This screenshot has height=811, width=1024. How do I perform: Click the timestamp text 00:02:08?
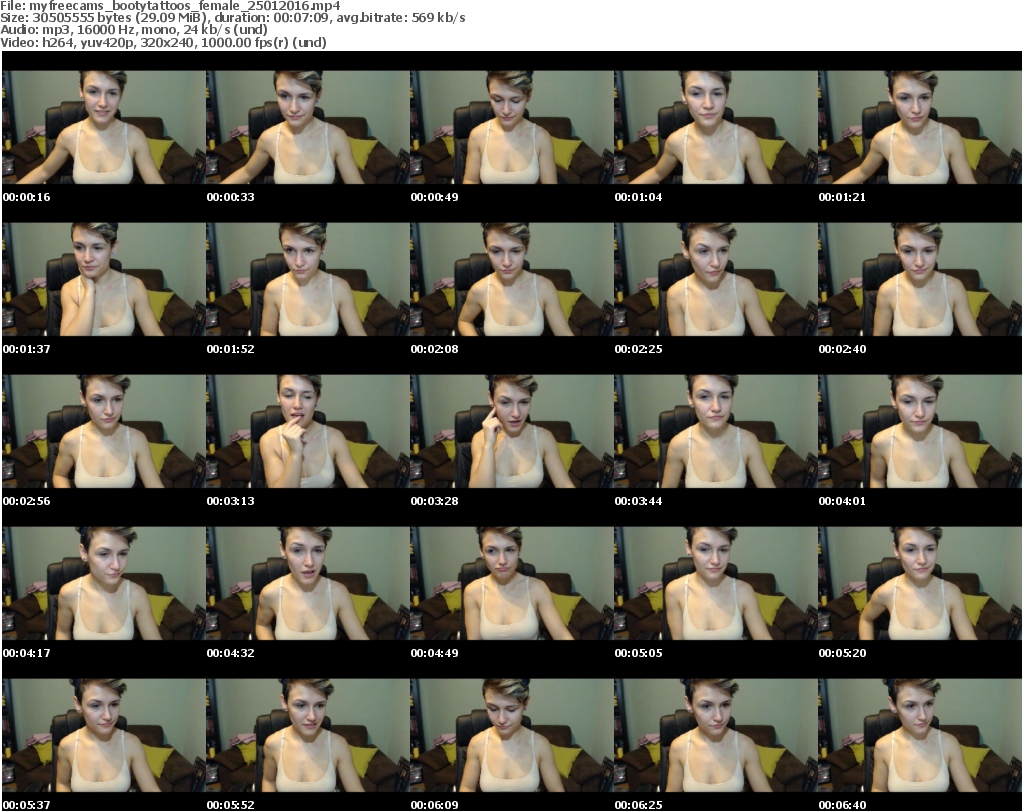(434, 349)
